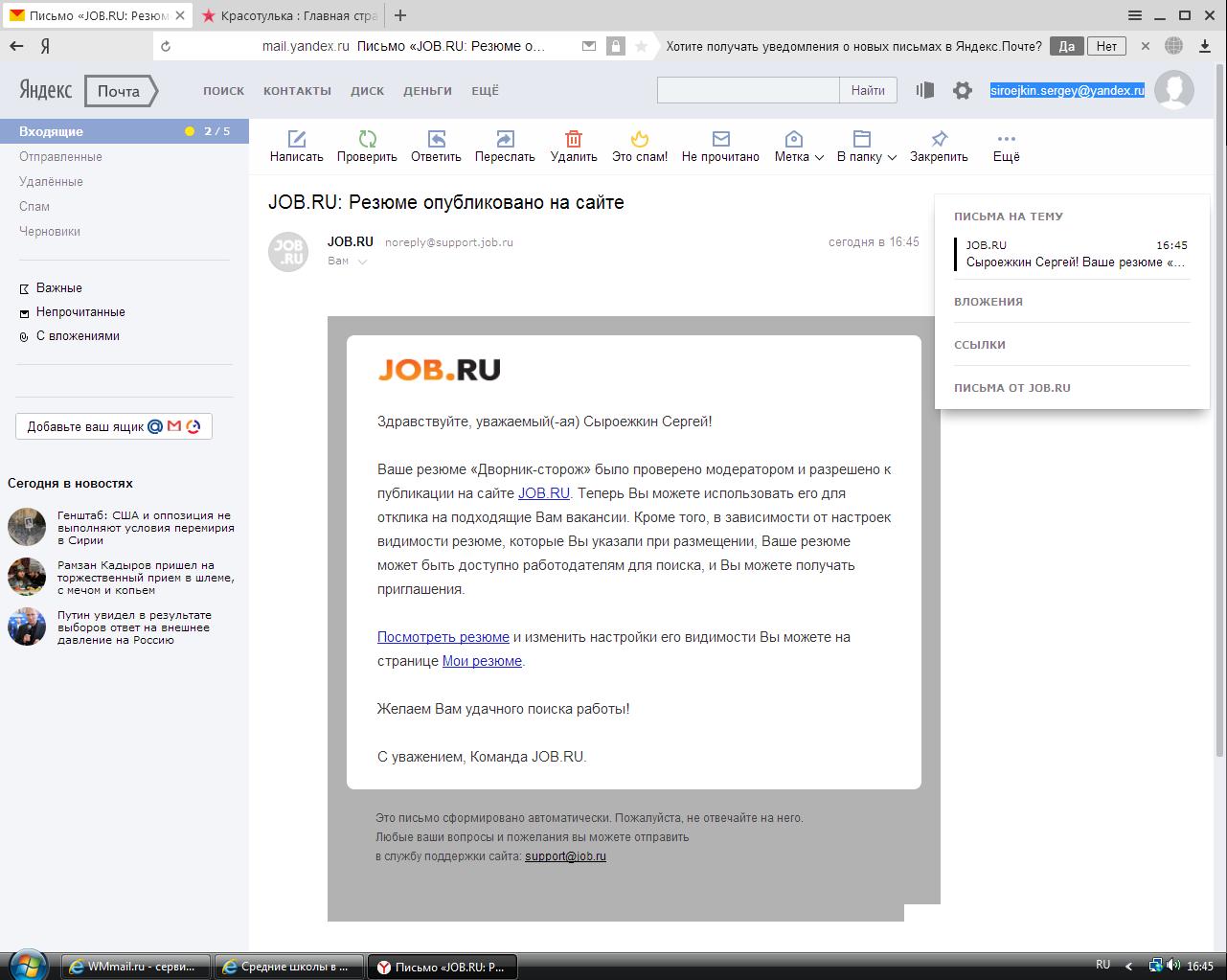The width and height of the screenshot is (1227, 980).
Task: Open the ДЕНЬГИ menu item
Action: pos(427,91)
